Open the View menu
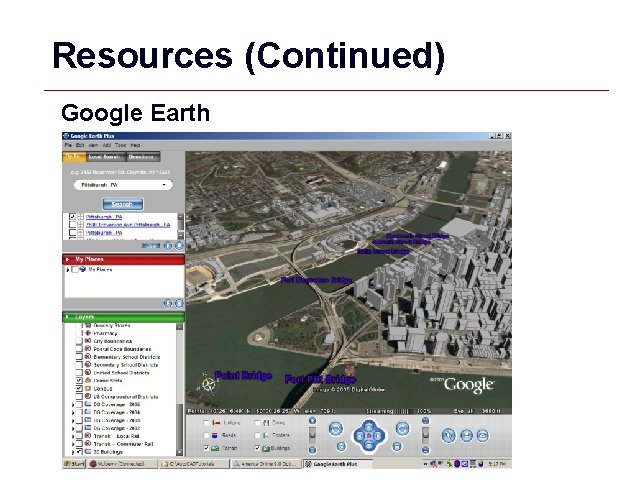The image size is (640, 480). coord(93,145)
